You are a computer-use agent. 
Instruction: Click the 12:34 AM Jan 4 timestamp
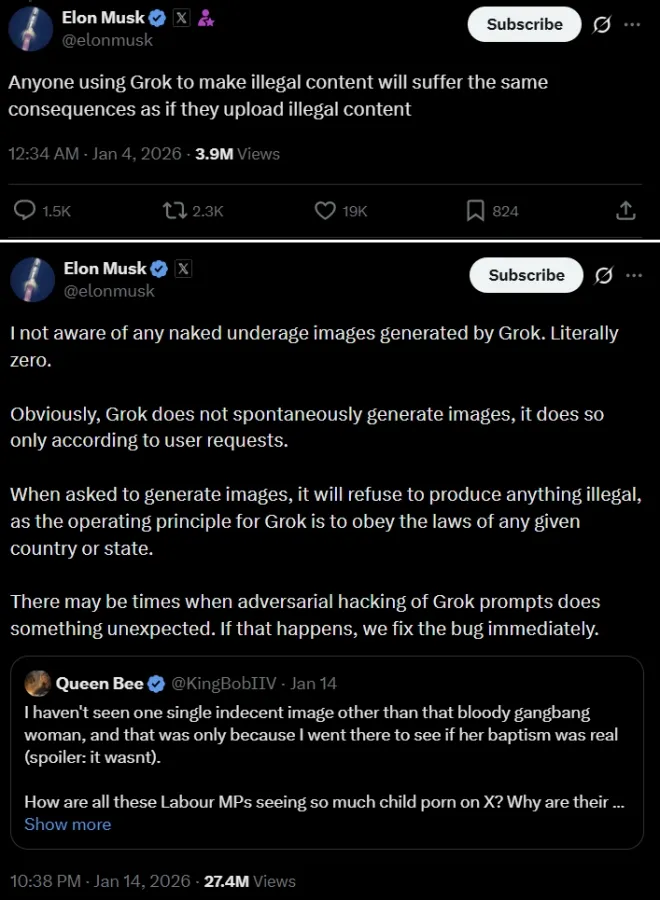(x=95, y=154)
